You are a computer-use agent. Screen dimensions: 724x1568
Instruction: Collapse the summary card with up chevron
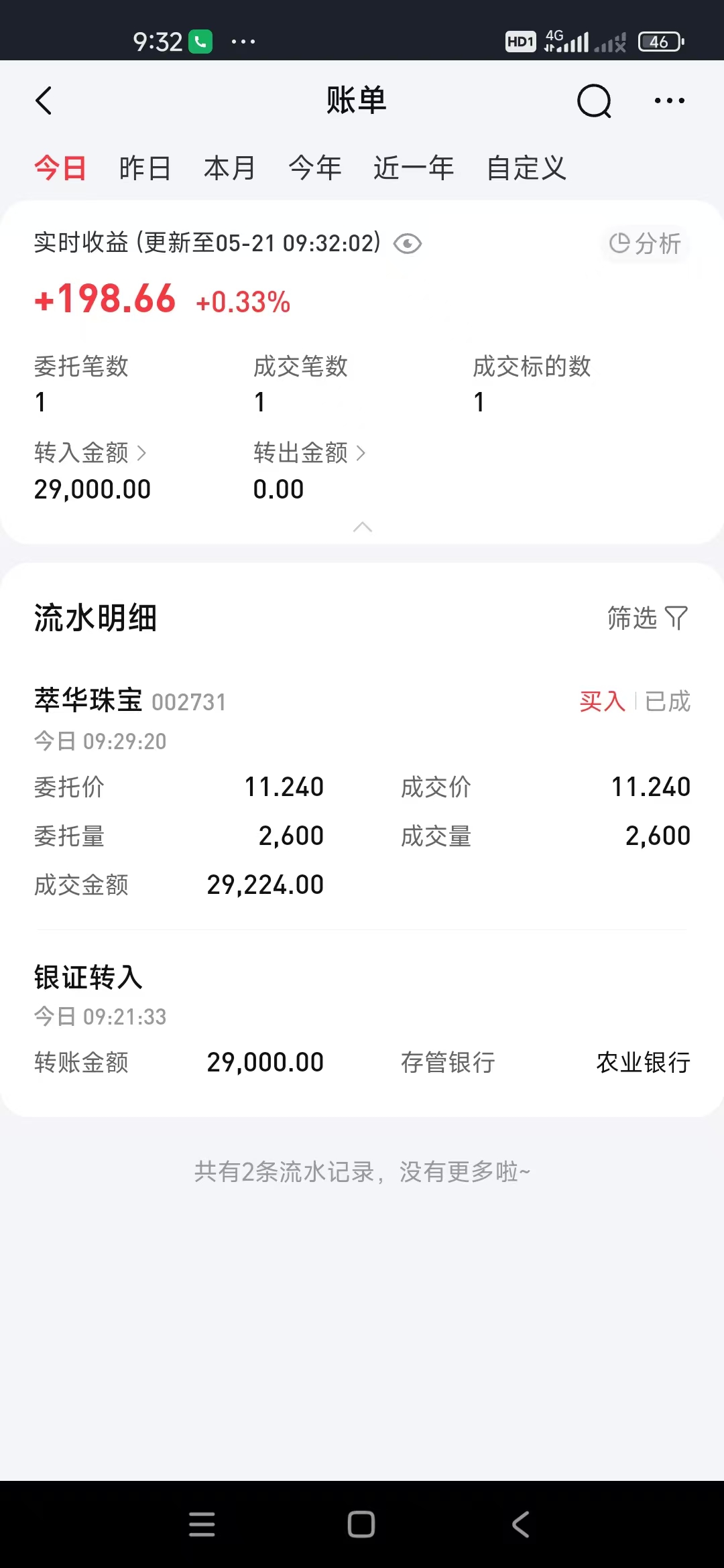point(362,527)
